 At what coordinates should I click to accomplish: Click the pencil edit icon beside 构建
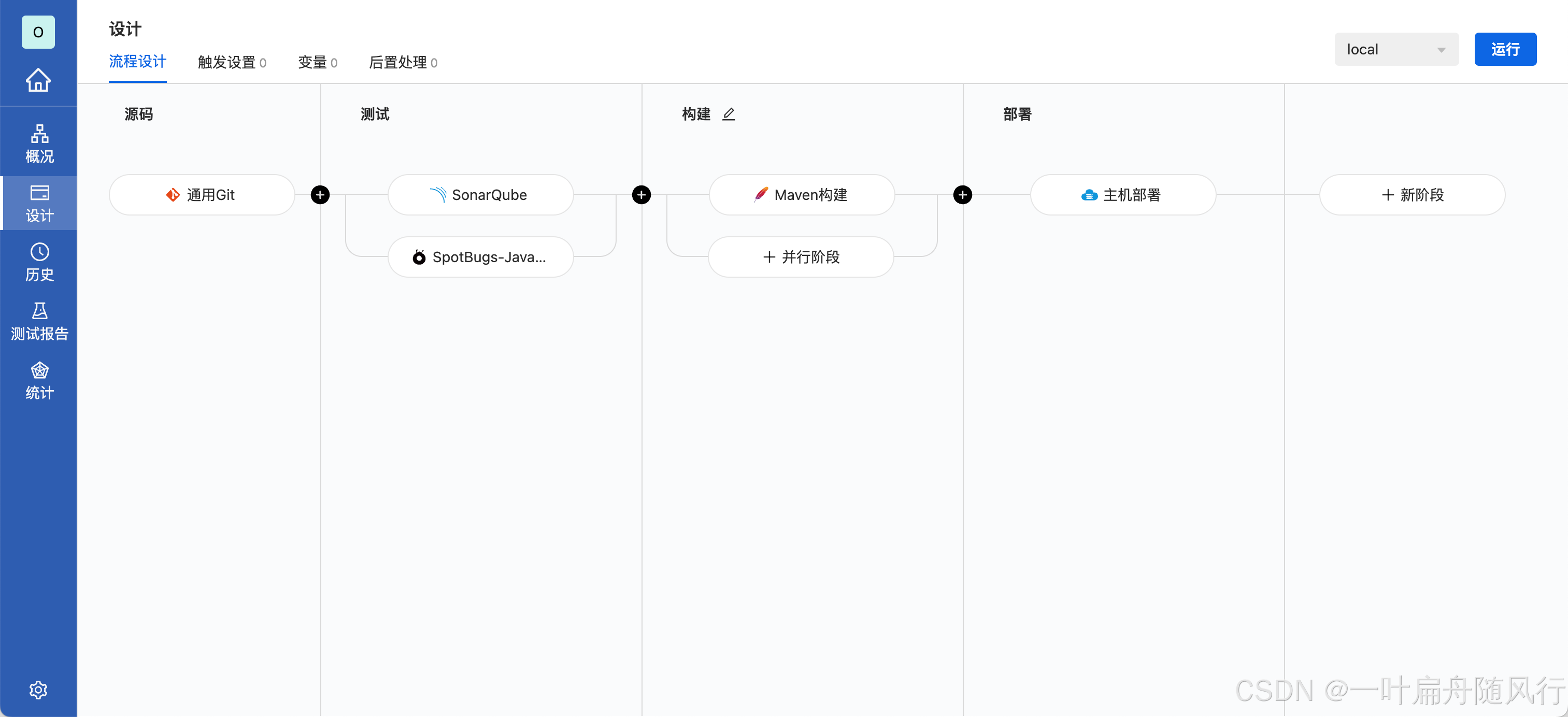point(728,114)
